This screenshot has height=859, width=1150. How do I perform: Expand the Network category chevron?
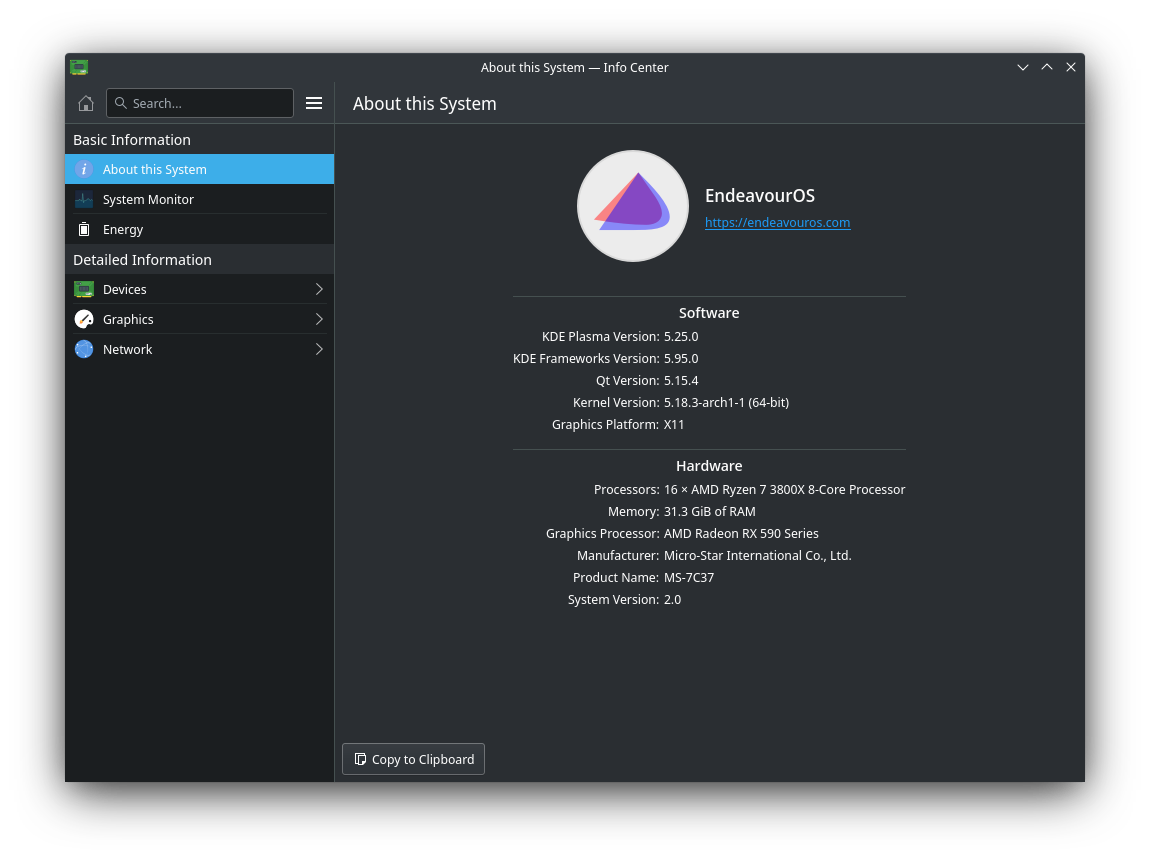pos(319,349)
